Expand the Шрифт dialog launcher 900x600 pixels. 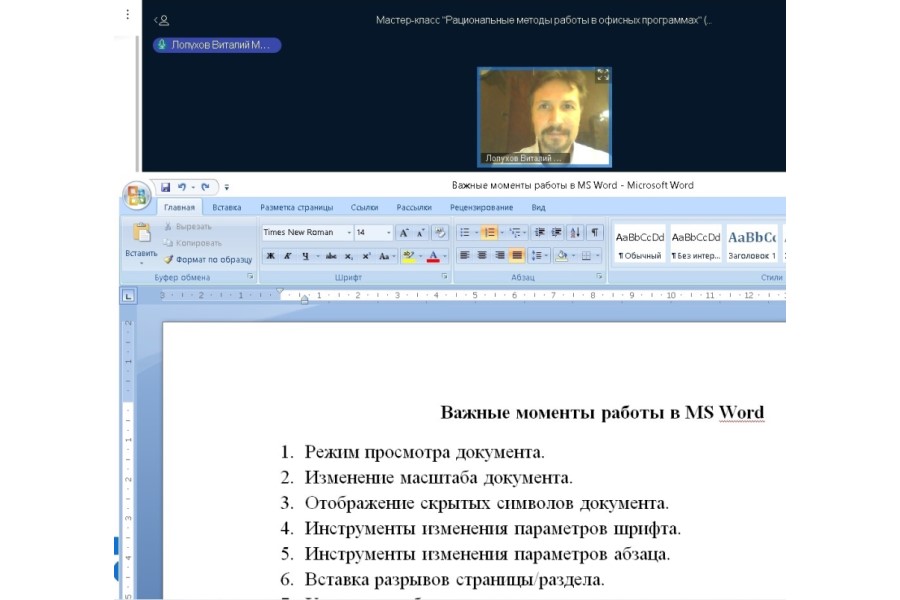tap(444, 277)
